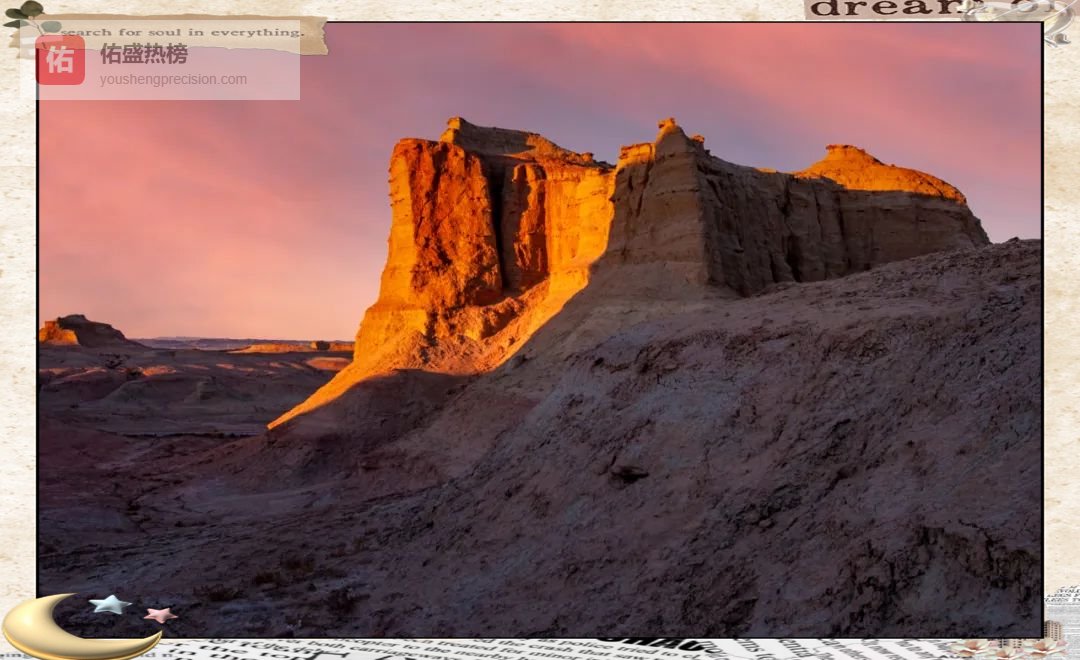Click the red 佑 logo icon
Screen dimensions: 1080x660
coord(60,60)
